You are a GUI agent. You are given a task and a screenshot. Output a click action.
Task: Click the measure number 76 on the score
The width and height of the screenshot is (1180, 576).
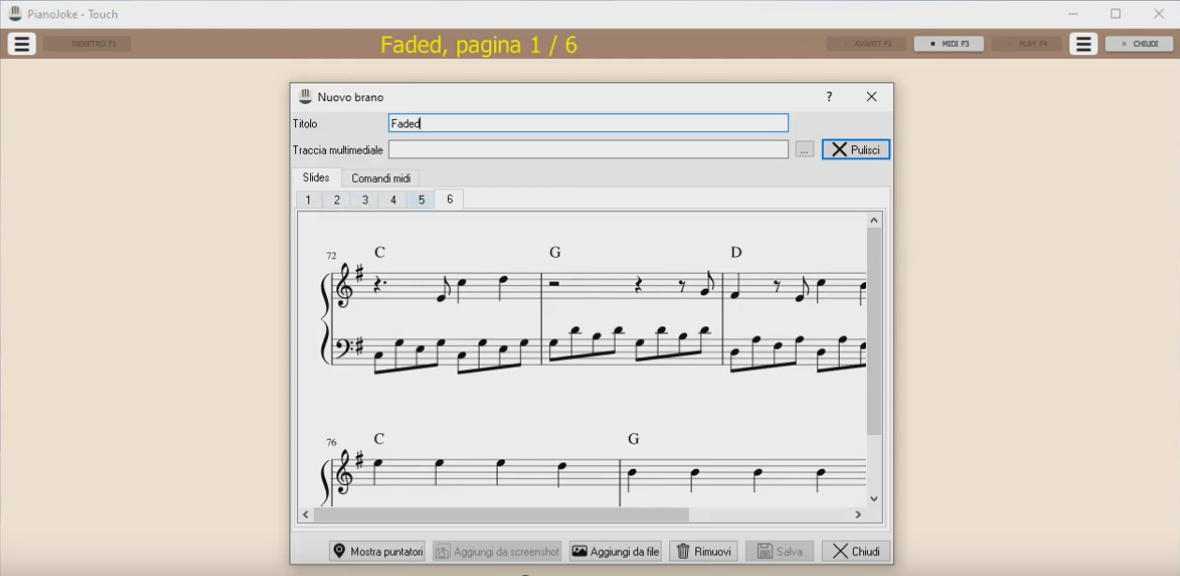331,443
